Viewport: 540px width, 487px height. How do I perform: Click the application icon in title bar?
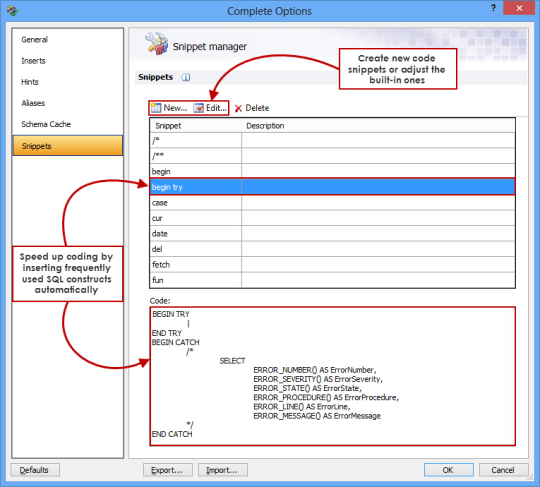tap(13, 10)
